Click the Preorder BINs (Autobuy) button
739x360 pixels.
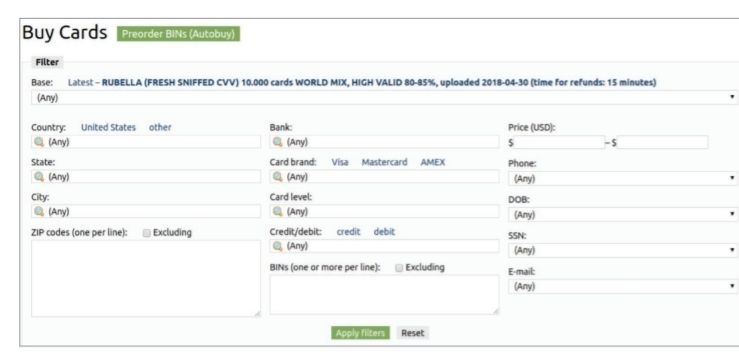(x=178, y=34)
